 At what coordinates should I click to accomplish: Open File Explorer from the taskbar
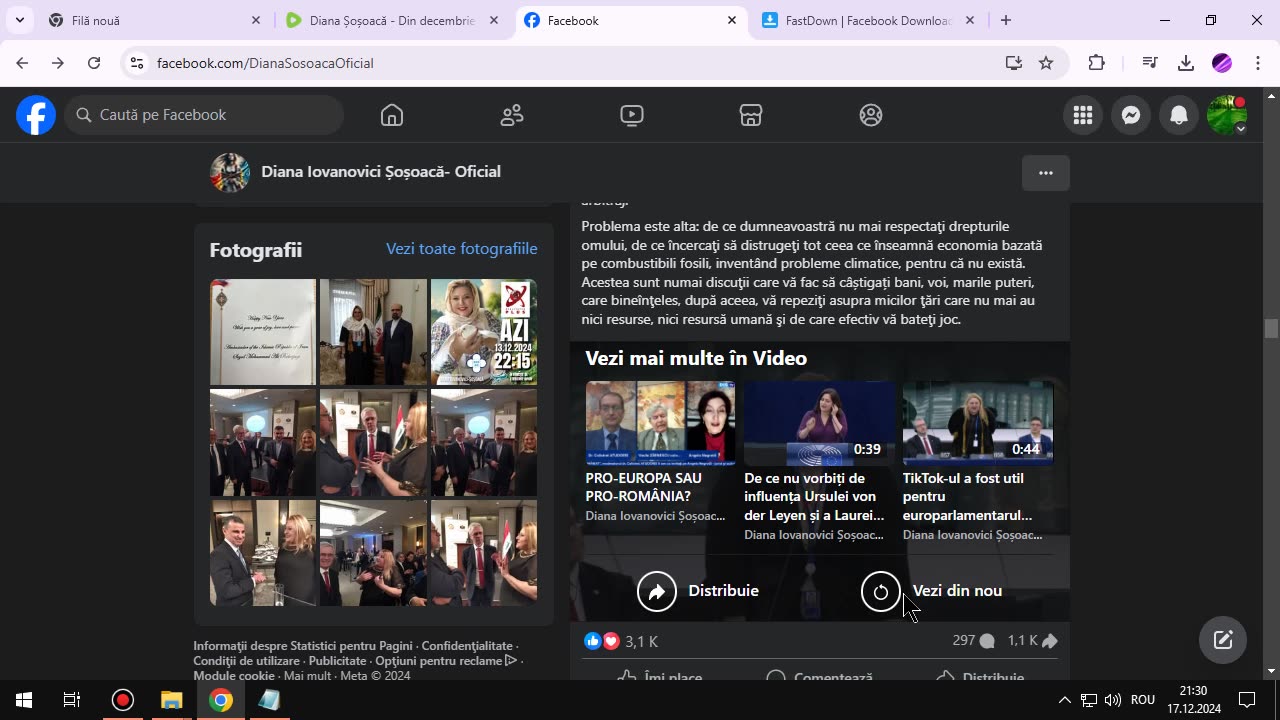click(172, 700)
